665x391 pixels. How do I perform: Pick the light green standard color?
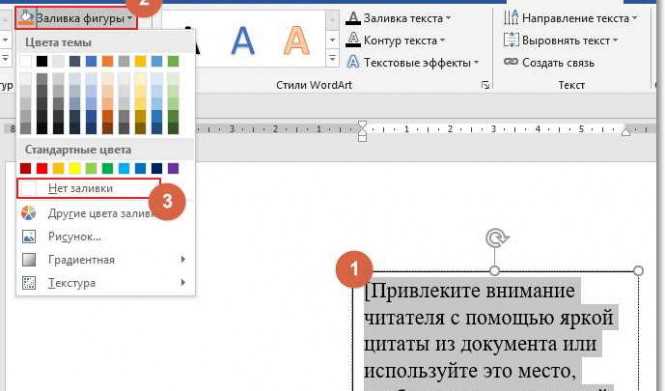91,168
